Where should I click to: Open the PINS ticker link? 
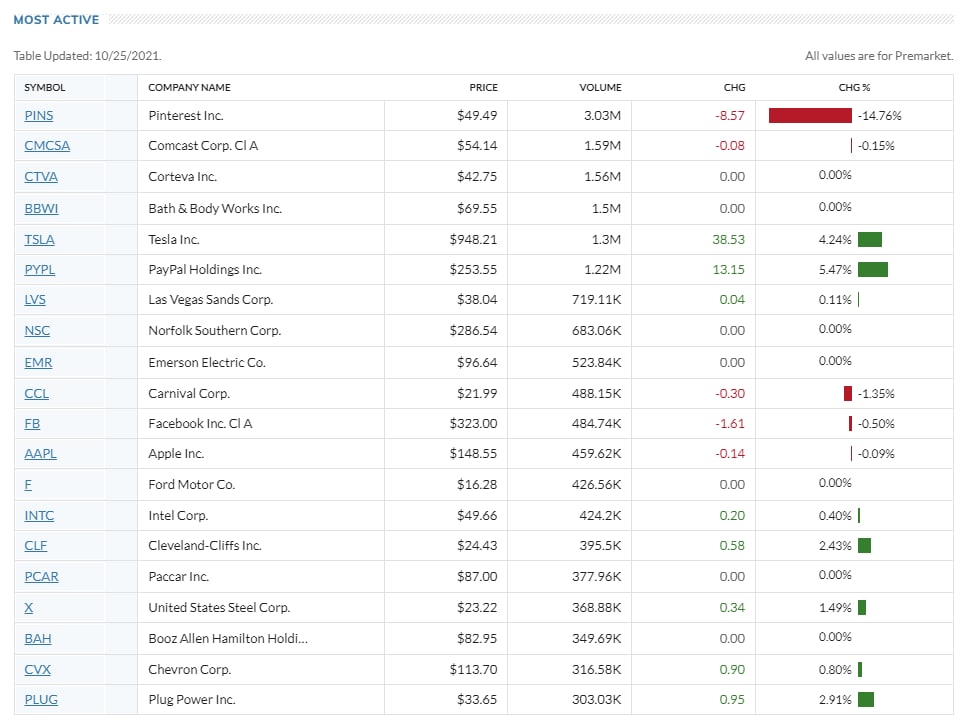pos(38,116)
